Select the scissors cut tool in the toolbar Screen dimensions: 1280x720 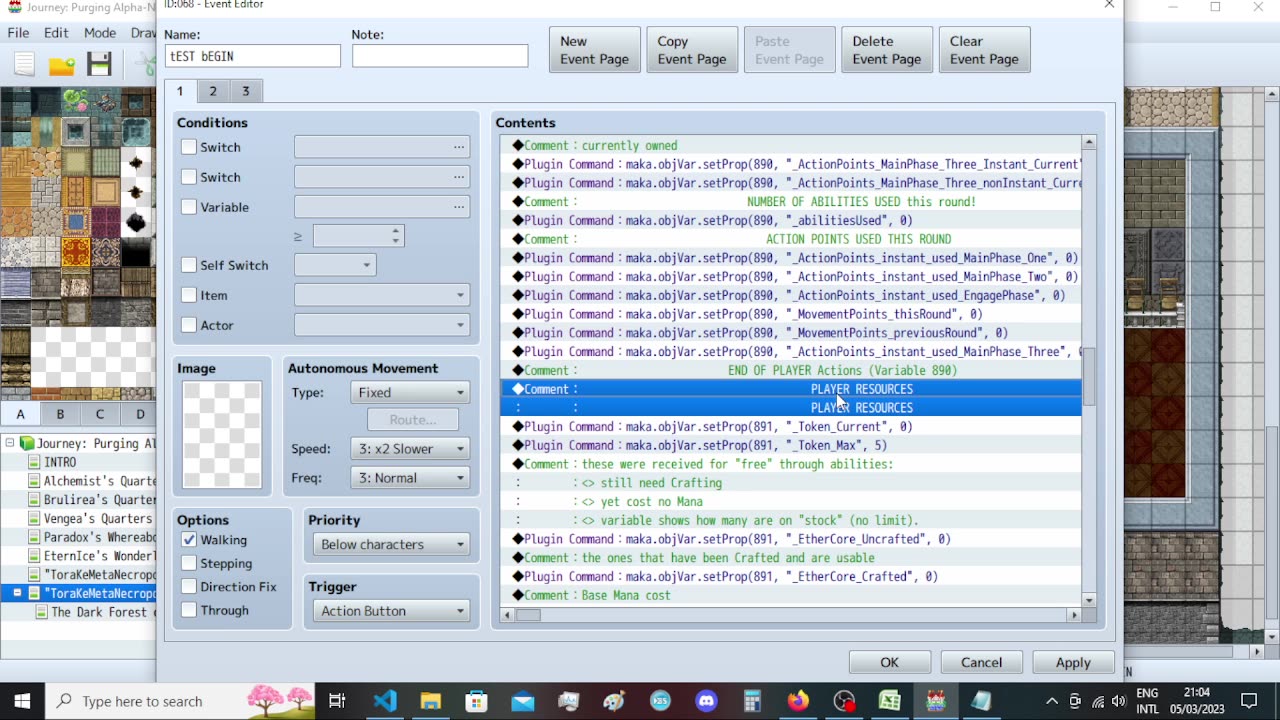143,63
